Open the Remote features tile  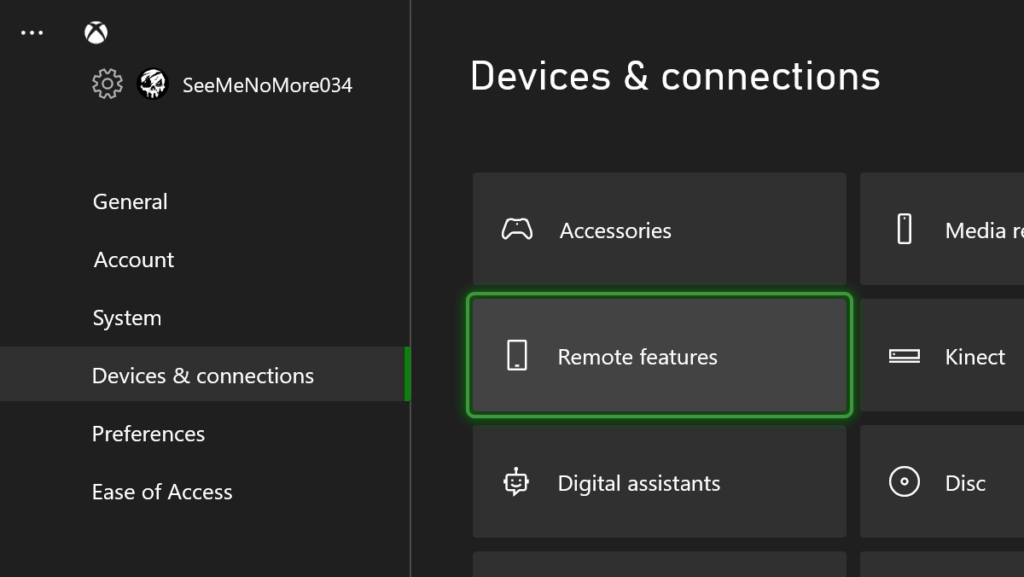pyautogui.click(x=659, y=356)
